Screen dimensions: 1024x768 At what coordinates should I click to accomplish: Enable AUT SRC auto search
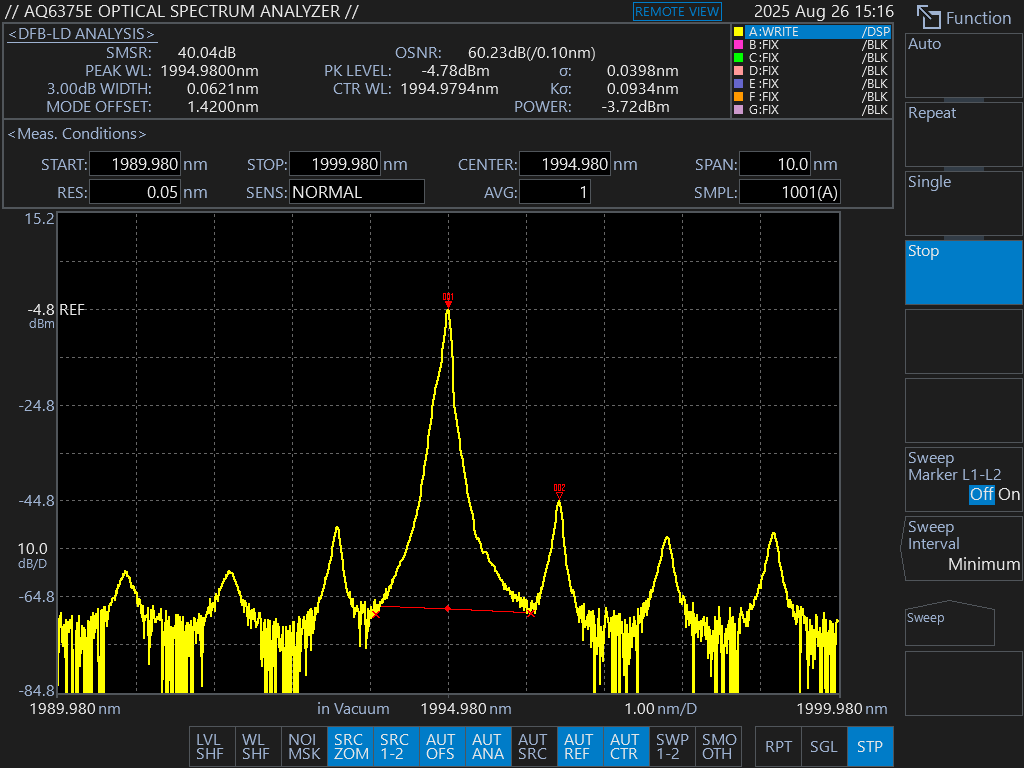point(532,747)
